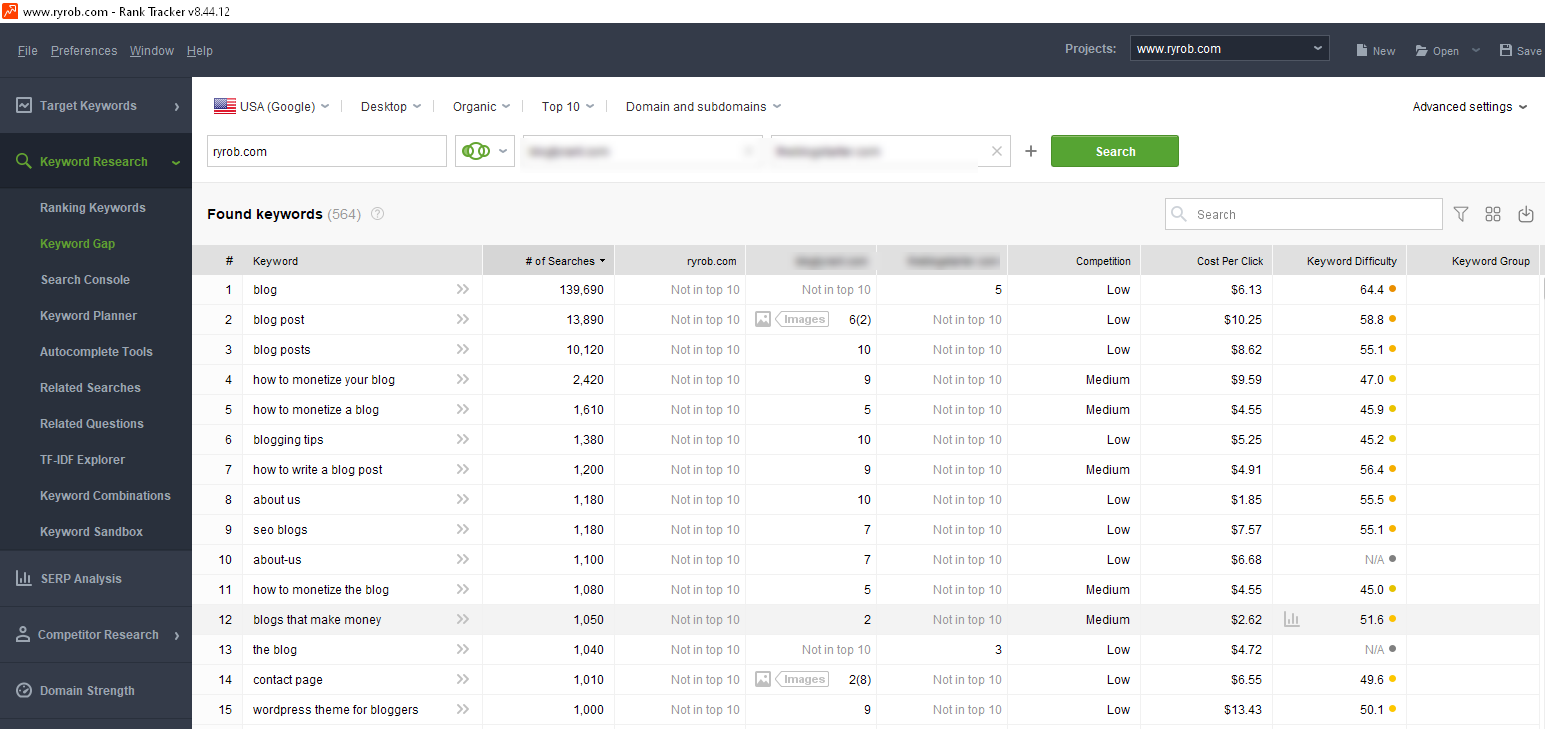Open the Preferences menu
Screen dimensions: 1545x729
pos(84,50)
